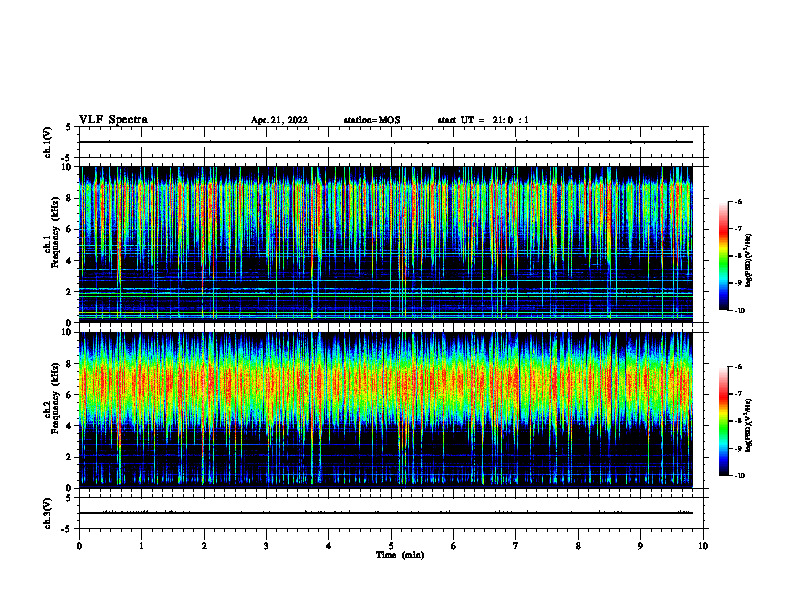Click the "-6" tick on ch.1 colorbar
This screenshot has width=792, height=612.
pos(737,201)
